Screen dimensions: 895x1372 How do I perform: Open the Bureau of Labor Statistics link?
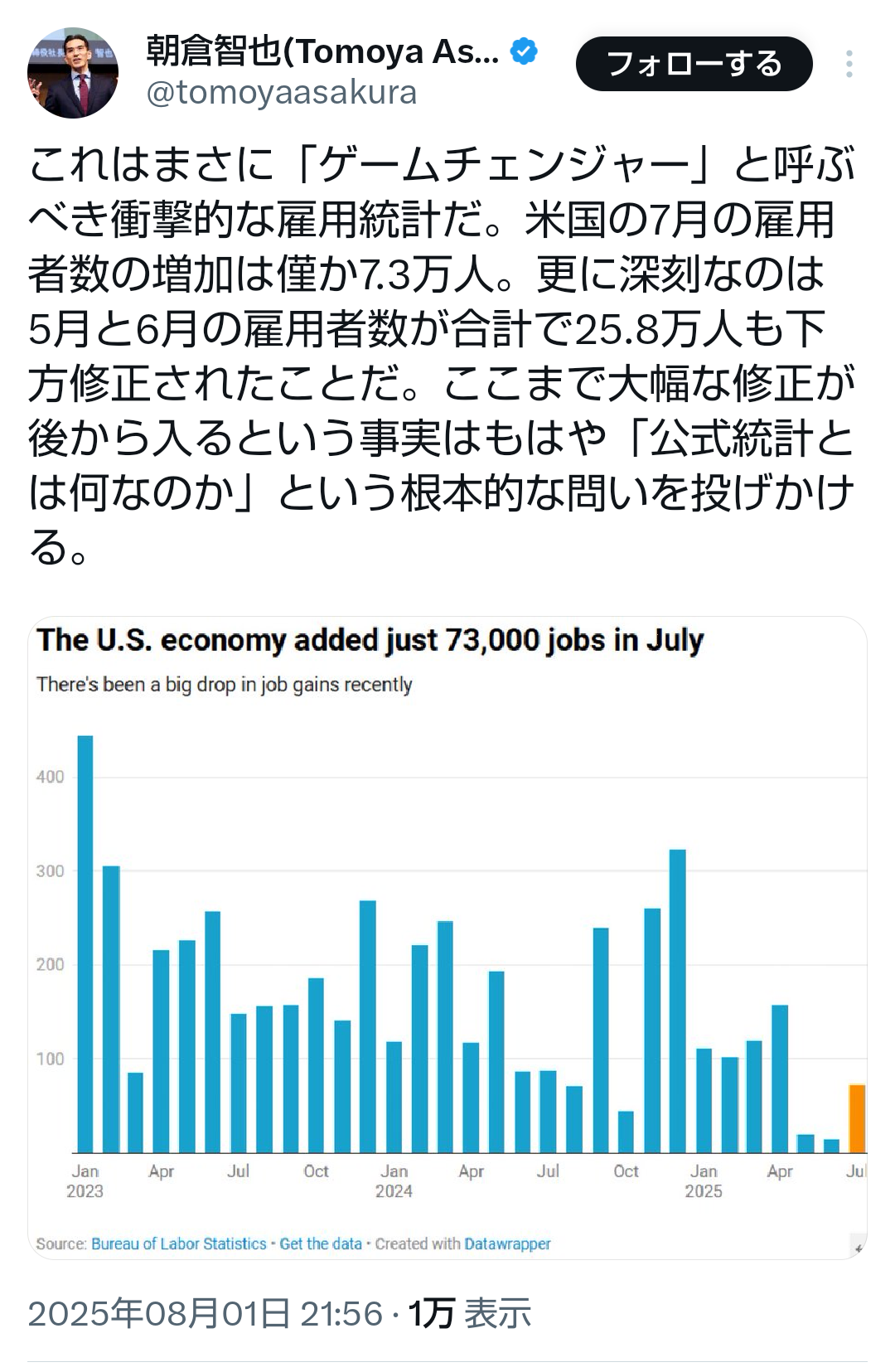[x=179, y=1244]
